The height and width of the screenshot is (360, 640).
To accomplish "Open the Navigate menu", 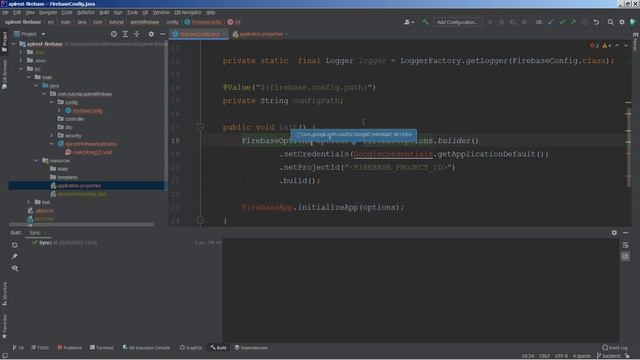I will click(x=48, y=13).
